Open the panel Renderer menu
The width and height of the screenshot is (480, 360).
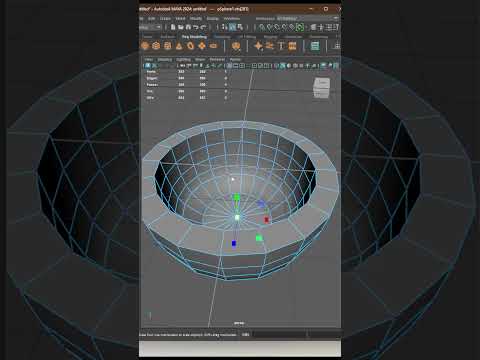(x=217, y=59)
